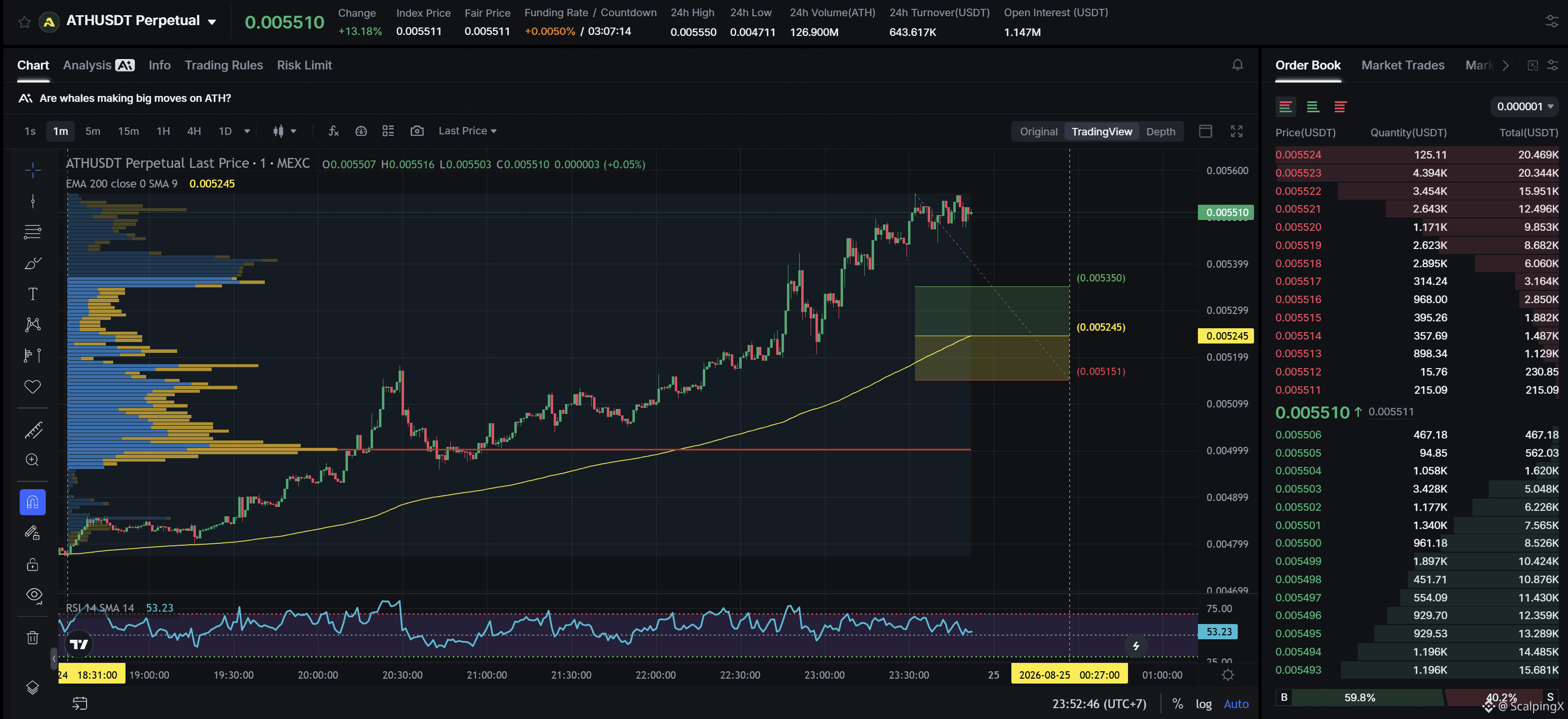Open go-to-date calendar icon below chart
Screen dimensions: 1568x719
tap(80, 703)
